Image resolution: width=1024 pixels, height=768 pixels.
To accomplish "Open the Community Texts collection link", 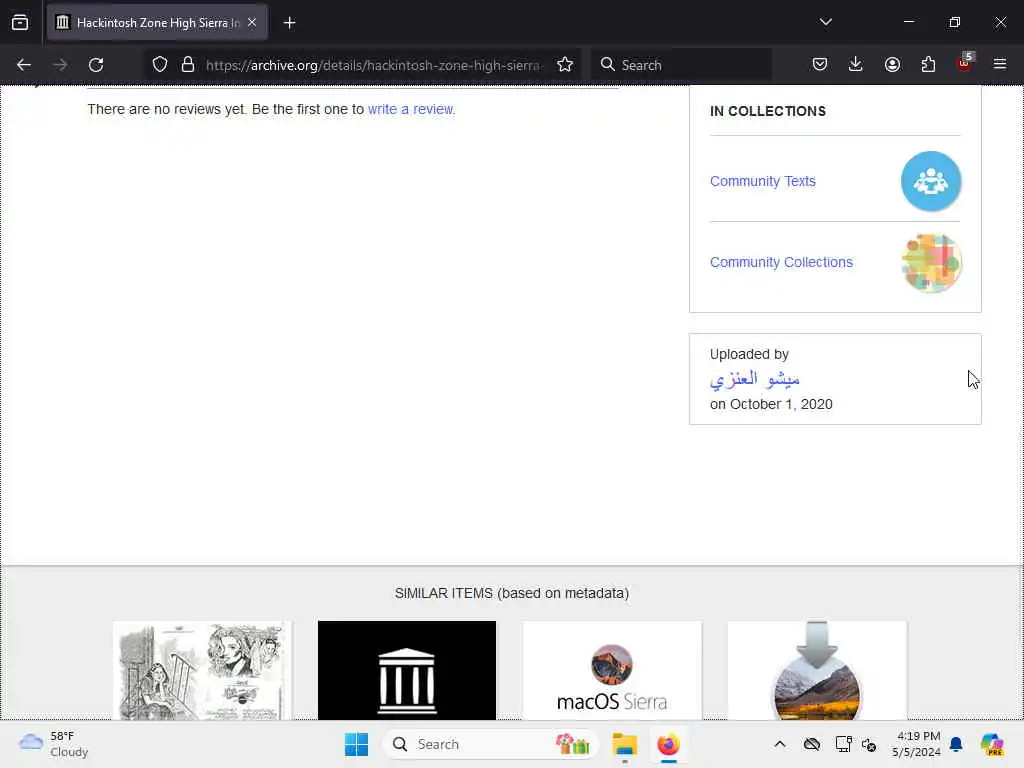I will pos(763,181).
